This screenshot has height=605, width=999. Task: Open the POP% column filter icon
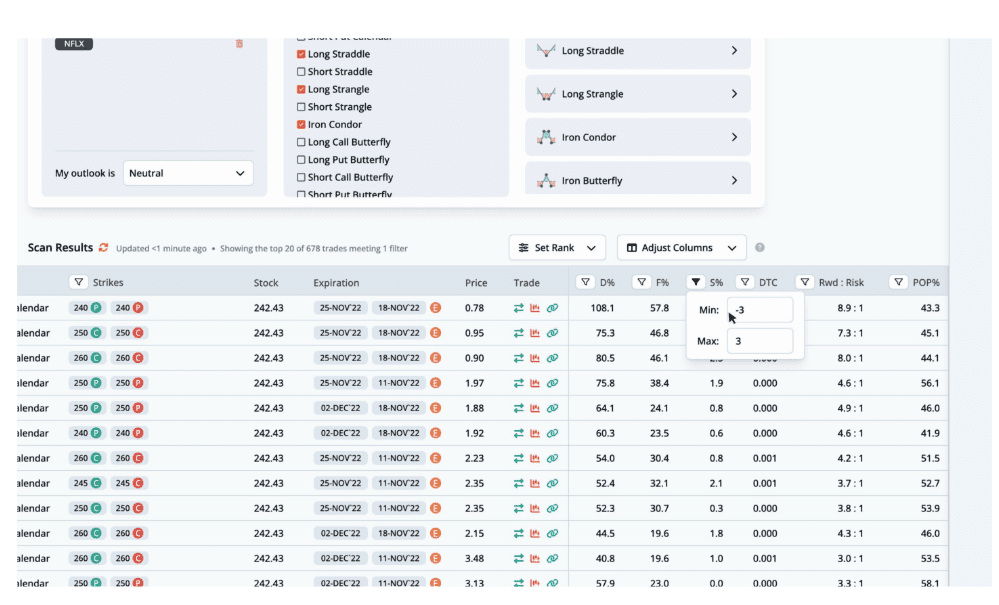click(898, 283)
